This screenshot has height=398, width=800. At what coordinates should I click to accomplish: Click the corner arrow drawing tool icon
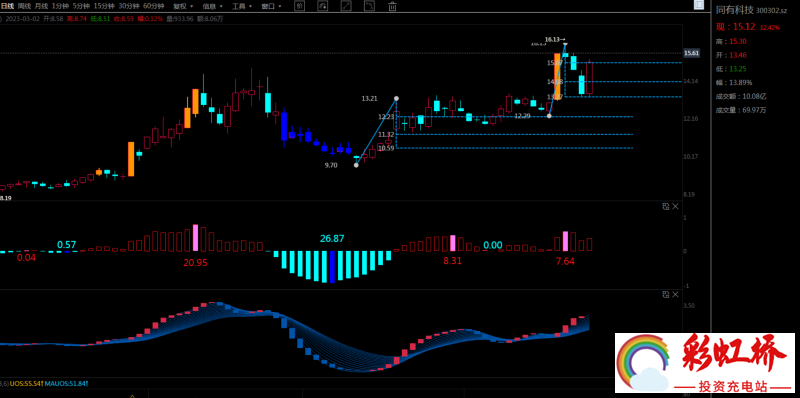[369, 6]
